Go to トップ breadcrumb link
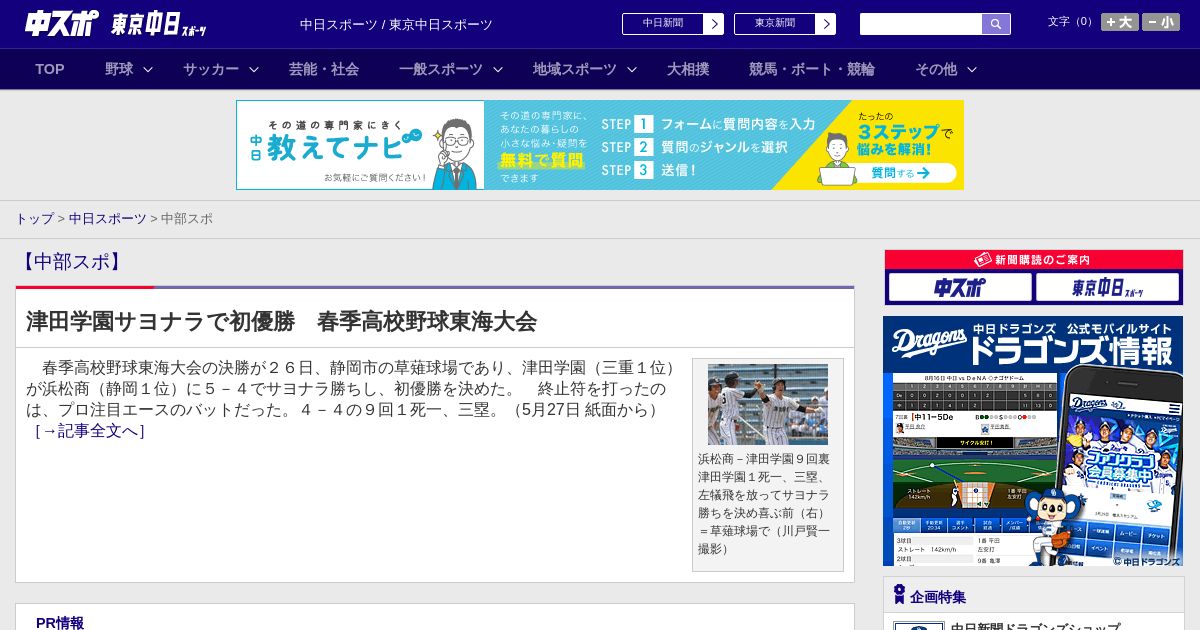This screenshot has height=630, width=1200. point(34,219)
